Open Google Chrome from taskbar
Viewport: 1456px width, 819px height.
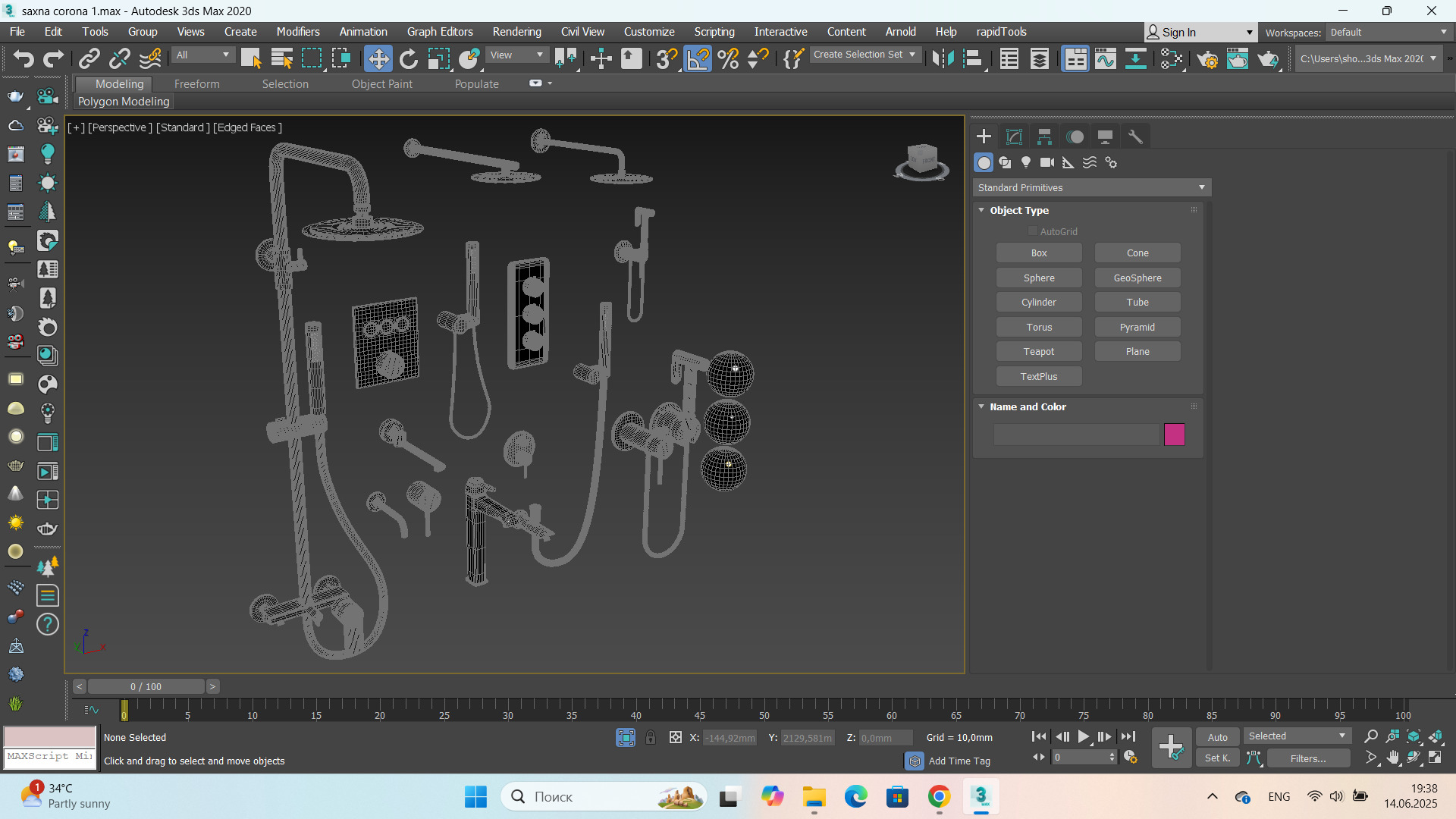click(x=939, y=797)
